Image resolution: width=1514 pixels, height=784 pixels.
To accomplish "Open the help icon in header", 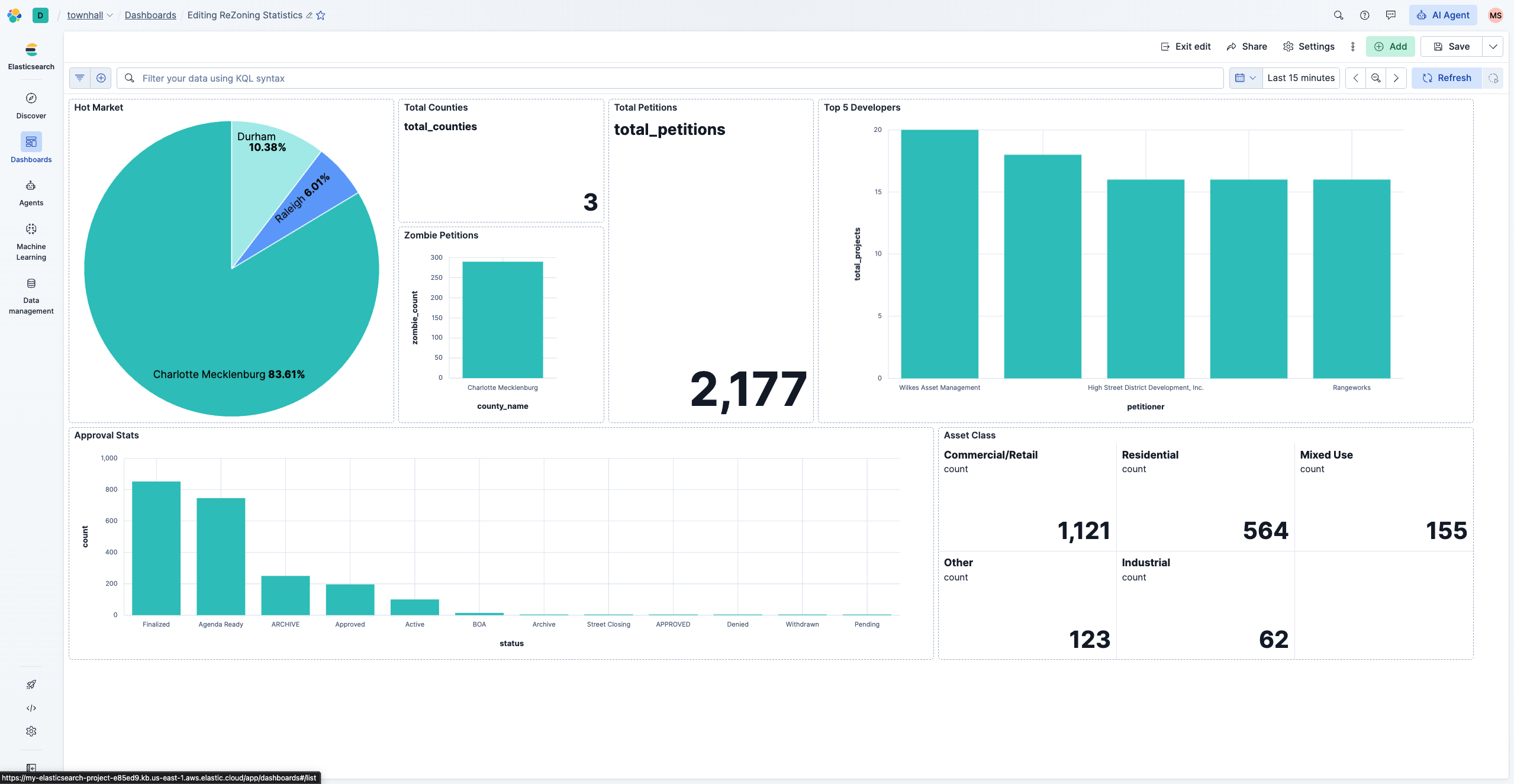I will tap(1364, 15).
